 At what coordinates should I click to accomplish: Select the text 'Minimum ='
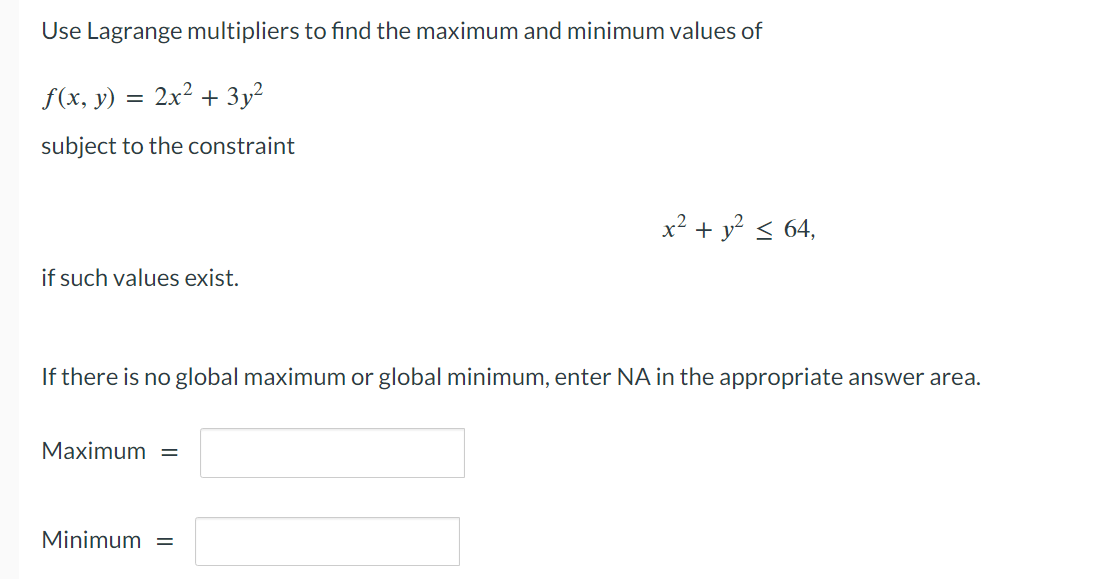click(x=106, y=540)
